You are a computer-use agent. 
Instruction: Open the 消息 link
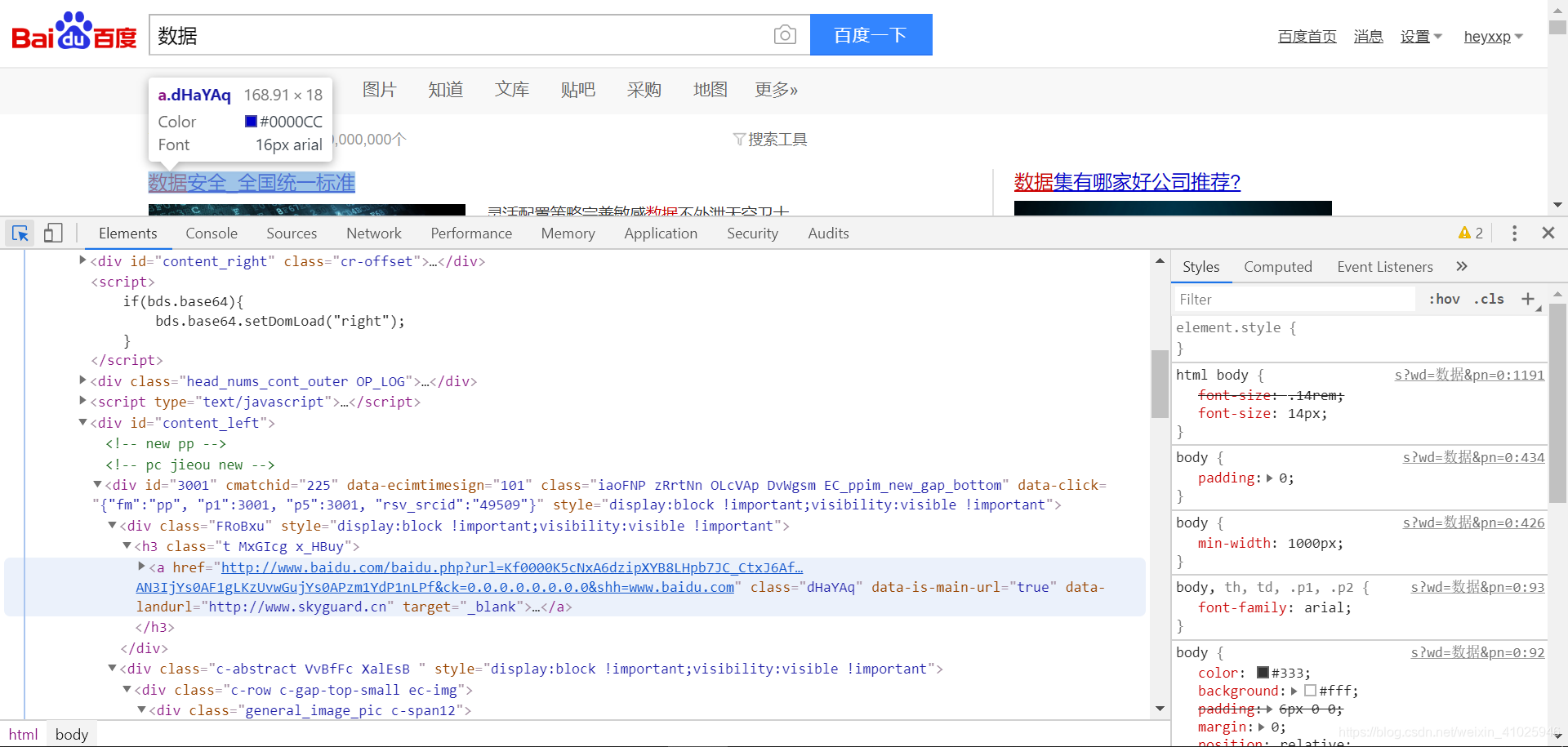pyautogui.click(x=1368, y=37)
